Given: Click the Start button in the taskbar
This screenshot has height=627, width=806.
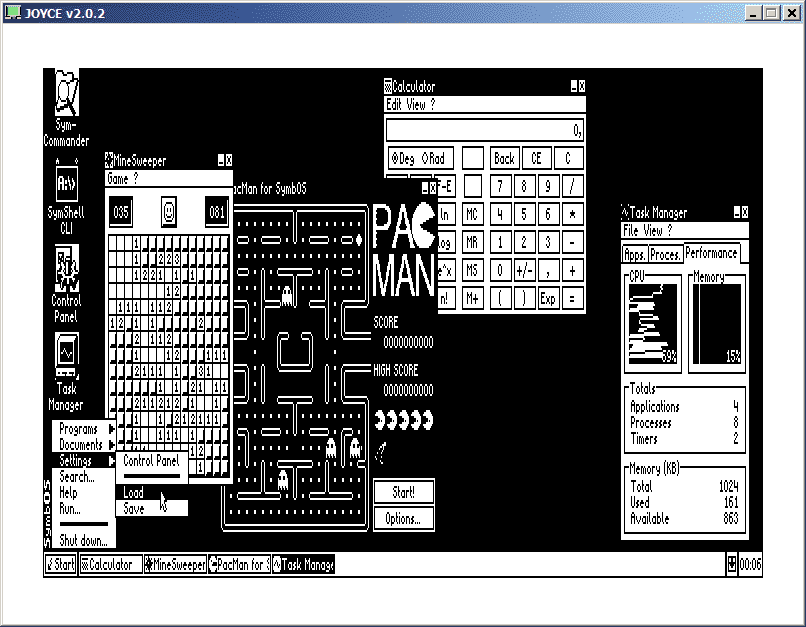Looking at the screenshot, I should (60, 565).
